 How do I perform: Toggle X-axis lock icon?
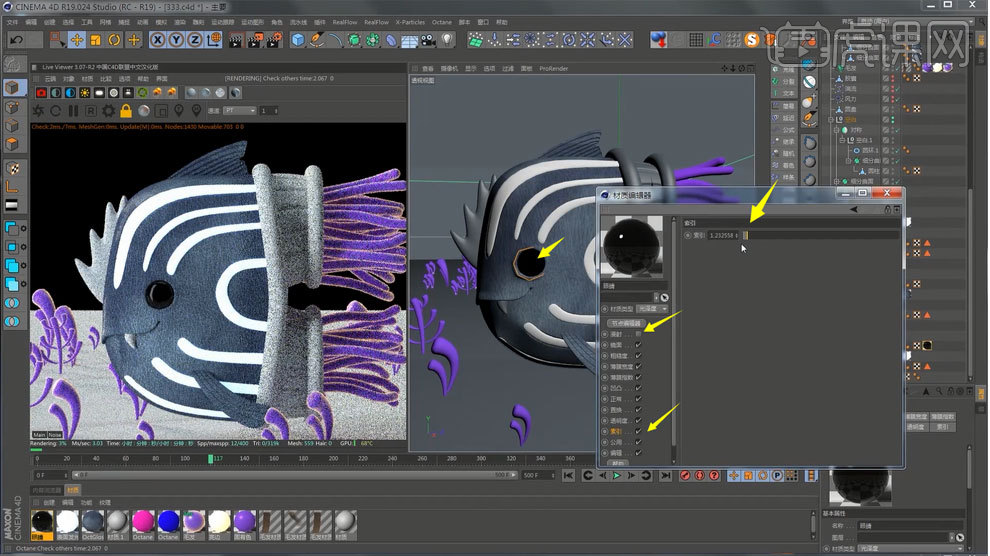[x=159, y=40]
